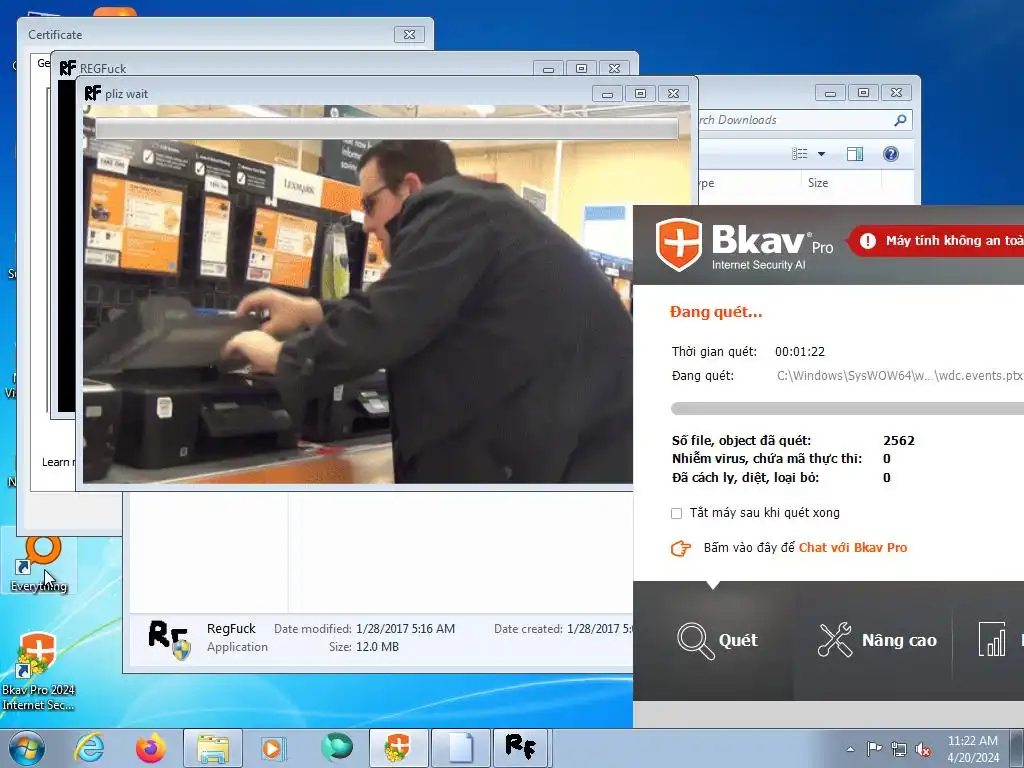Open Explorer help icon

891,153
